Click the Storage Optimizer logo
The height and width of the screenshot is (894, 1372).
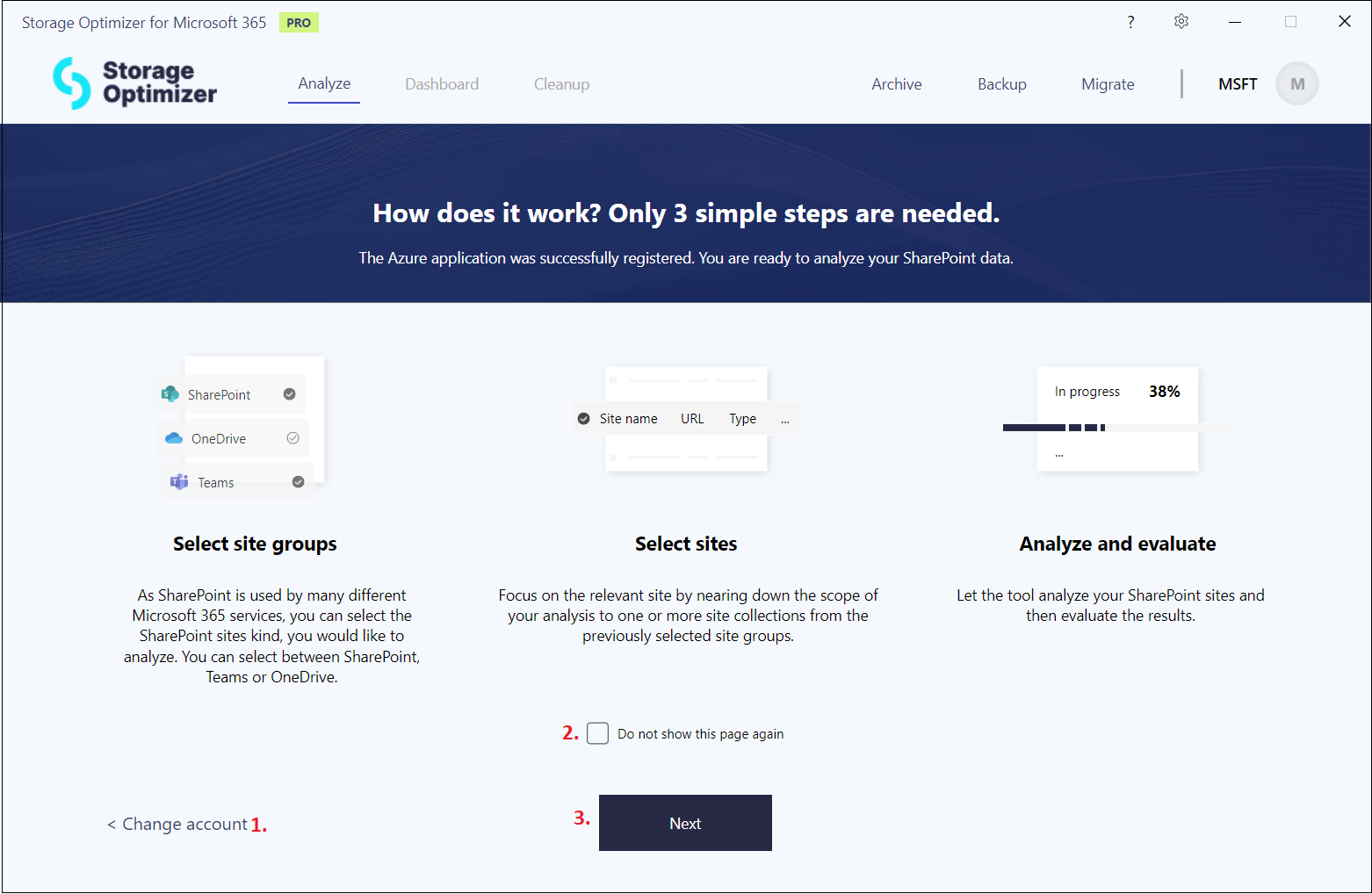(x=134, y=83)
